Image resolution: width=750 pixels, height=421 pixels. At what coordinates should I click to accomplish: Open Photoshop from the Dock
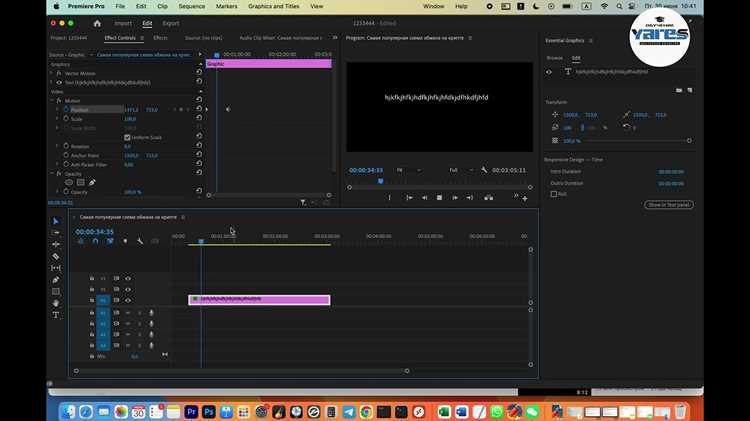click(209, 411)
